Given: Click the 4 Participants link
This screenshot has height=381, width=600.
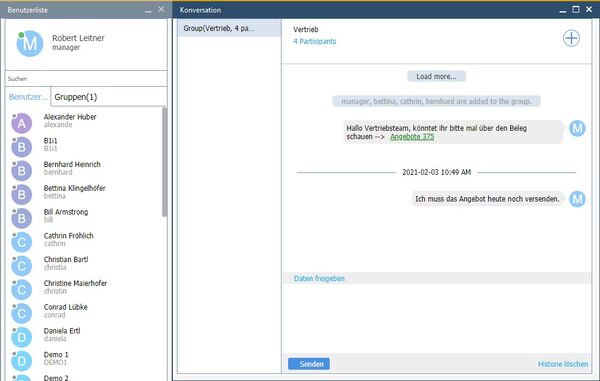Looking at the screenshot, I should tap(315, 41).
